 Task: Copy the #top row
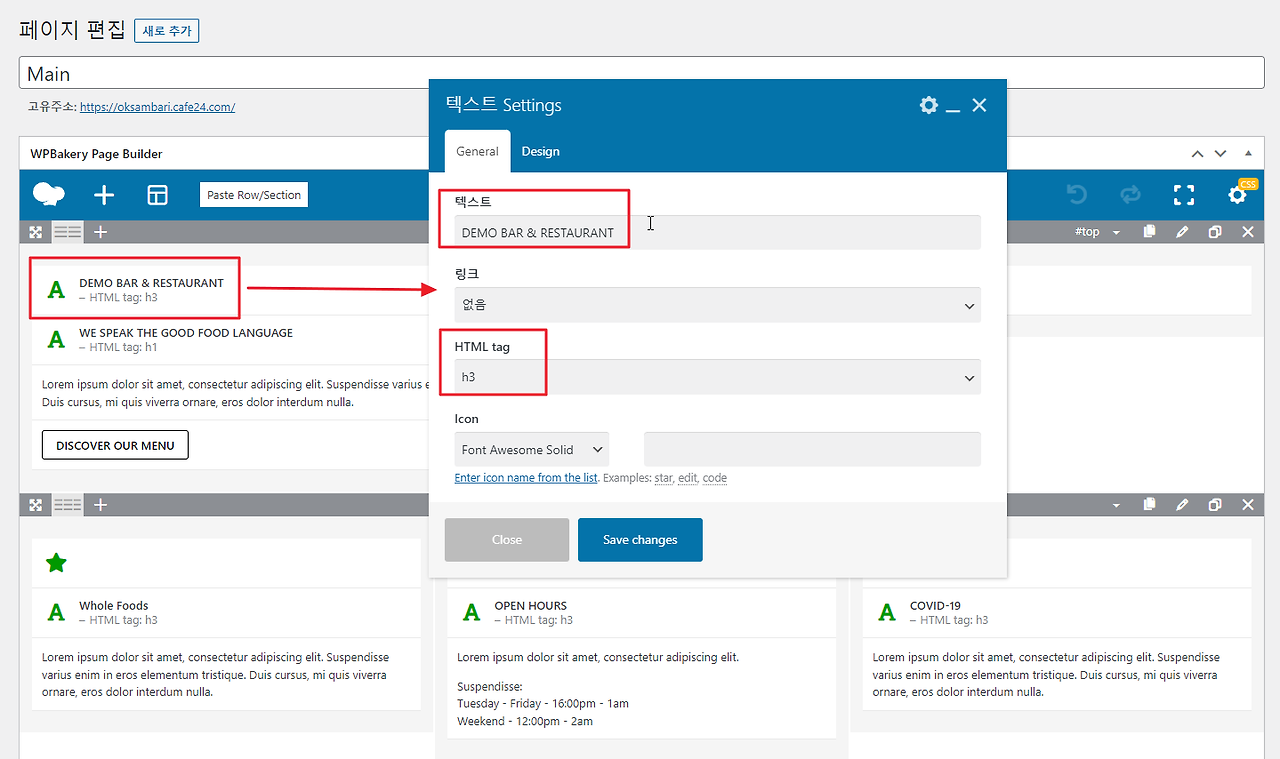1150,232
